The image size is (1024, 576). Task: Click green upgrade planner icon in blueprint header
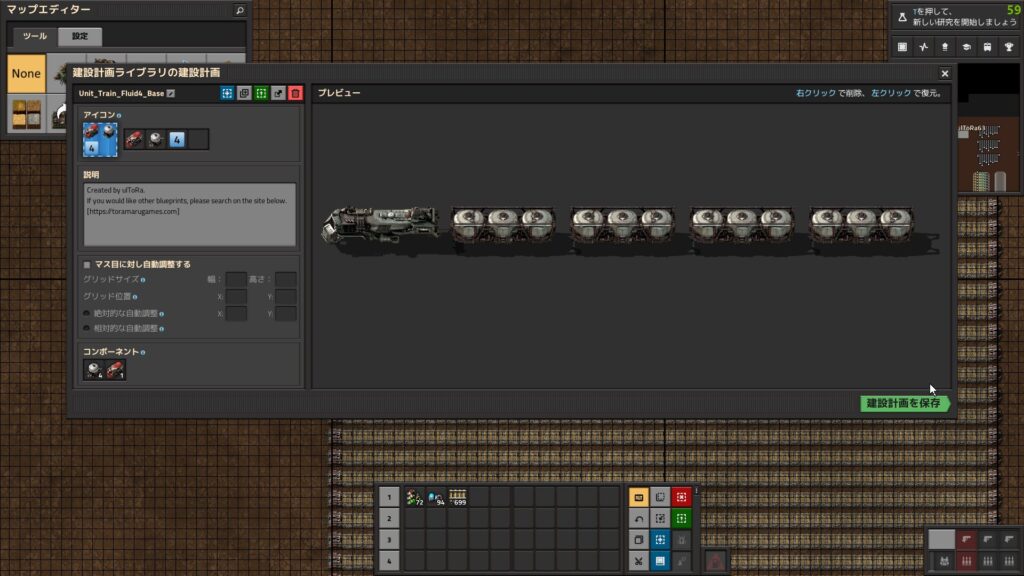261,93
